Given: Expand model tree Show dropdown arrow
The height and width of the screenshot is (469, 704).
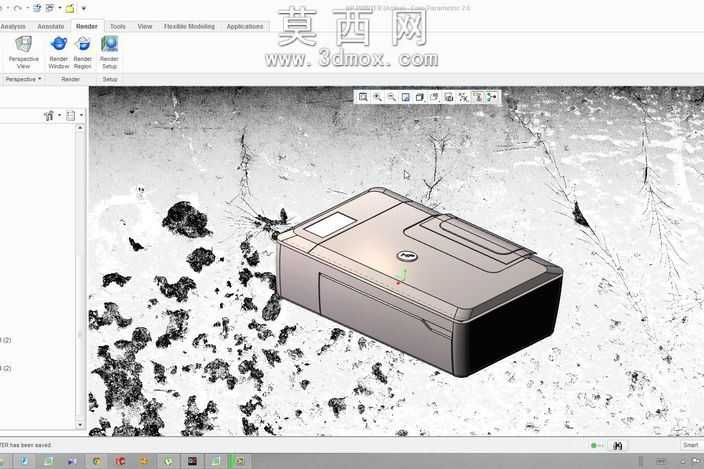Looking at the screenshot, I should coord(81,116).
